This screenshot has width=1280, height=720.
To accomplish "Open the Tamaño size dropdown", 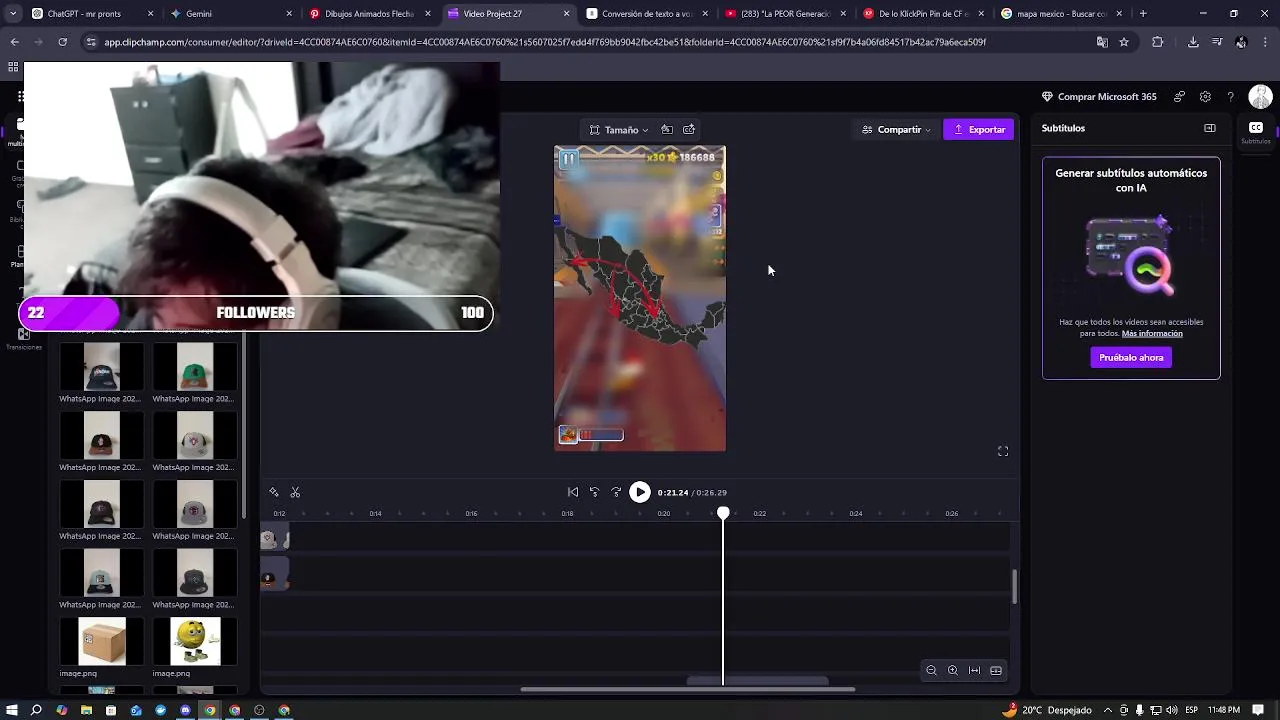I will pyautogui.click(x=618, y=130).
